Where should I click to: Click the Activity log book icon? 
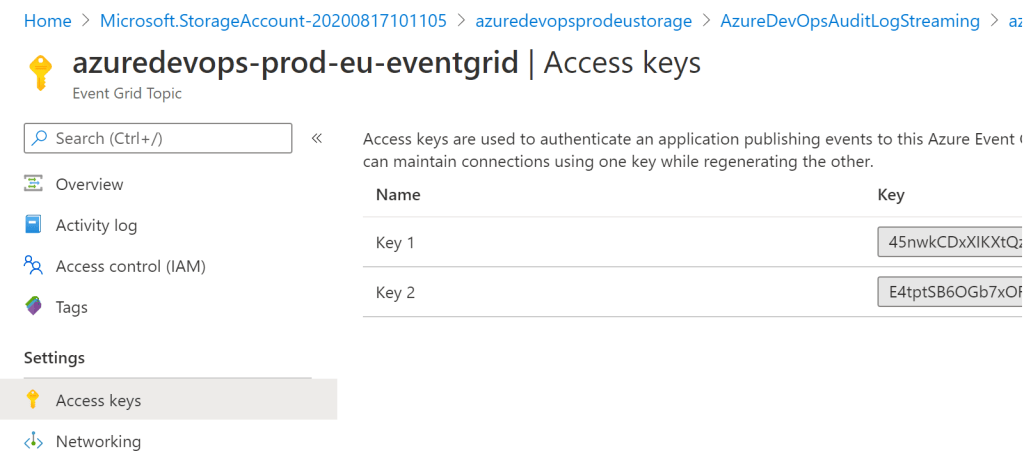(34, 225)
